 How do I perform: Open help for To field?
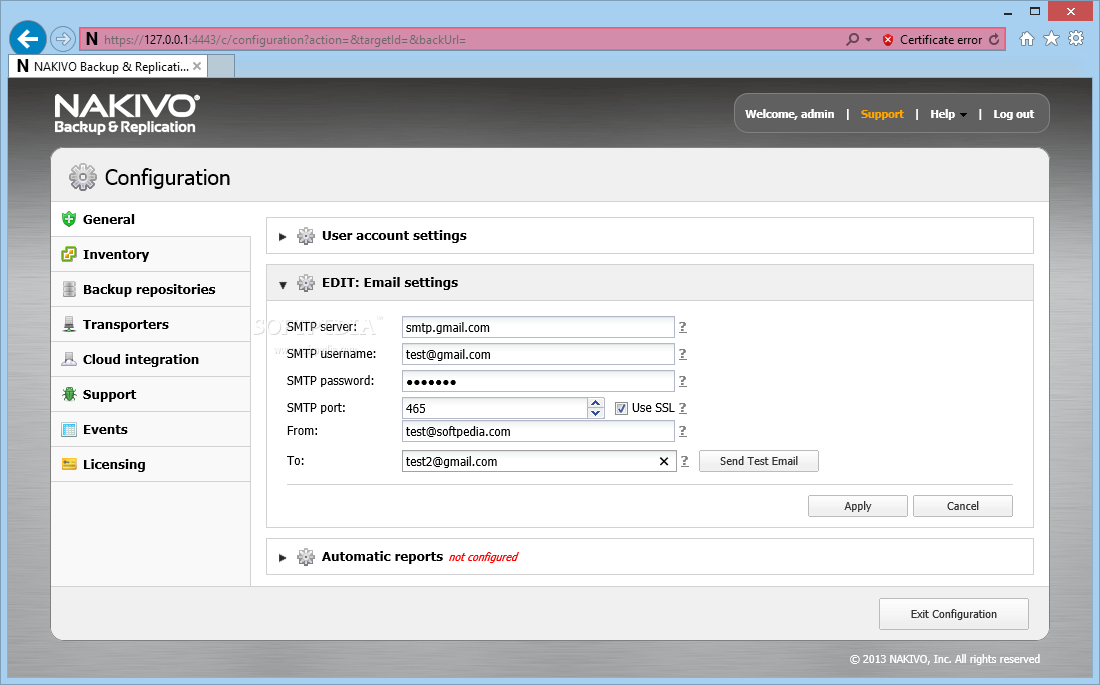(685, 461)
